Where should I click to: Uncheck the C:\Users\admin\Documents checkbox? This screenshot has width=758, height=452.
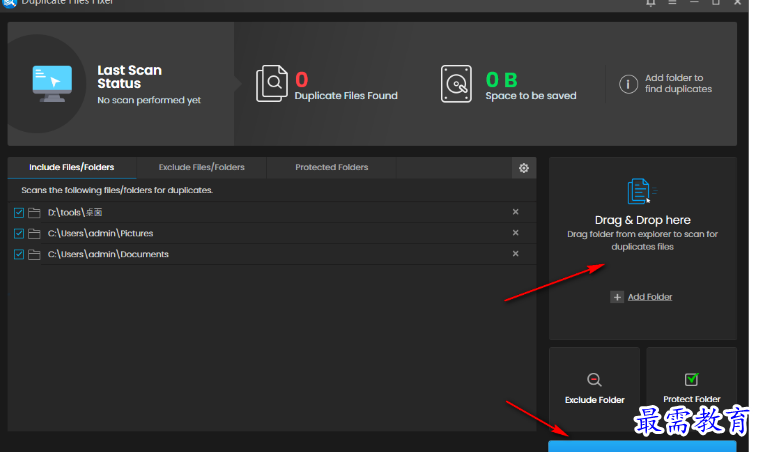19,254
